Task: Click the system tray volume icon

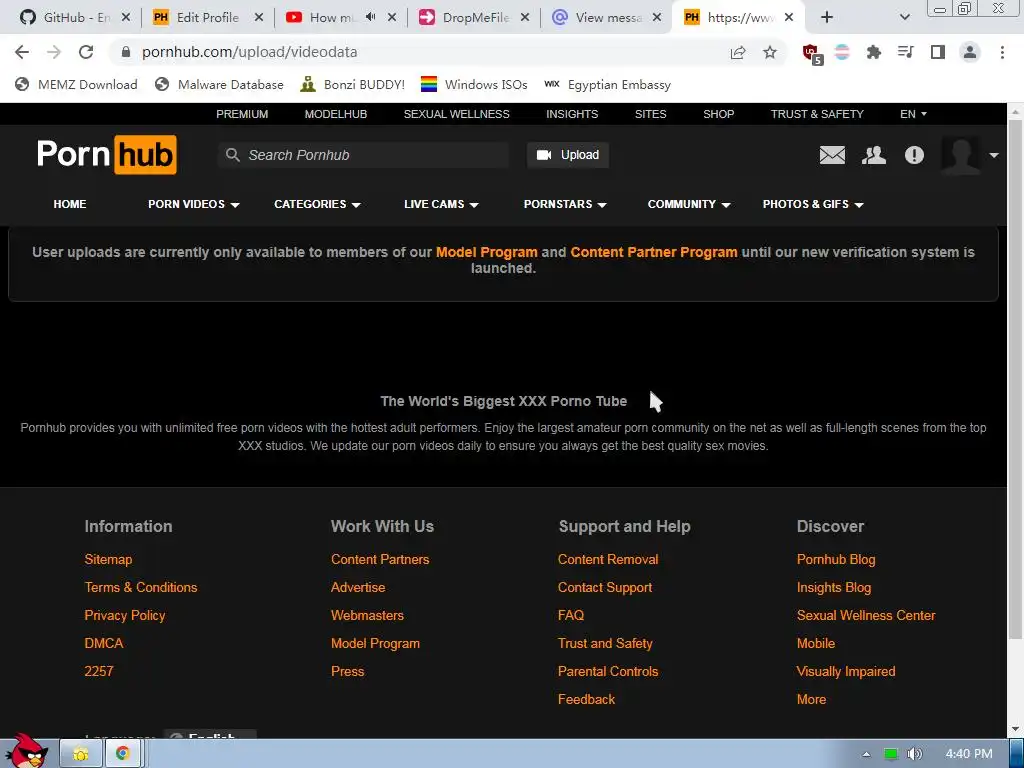Action: point(914,754)
